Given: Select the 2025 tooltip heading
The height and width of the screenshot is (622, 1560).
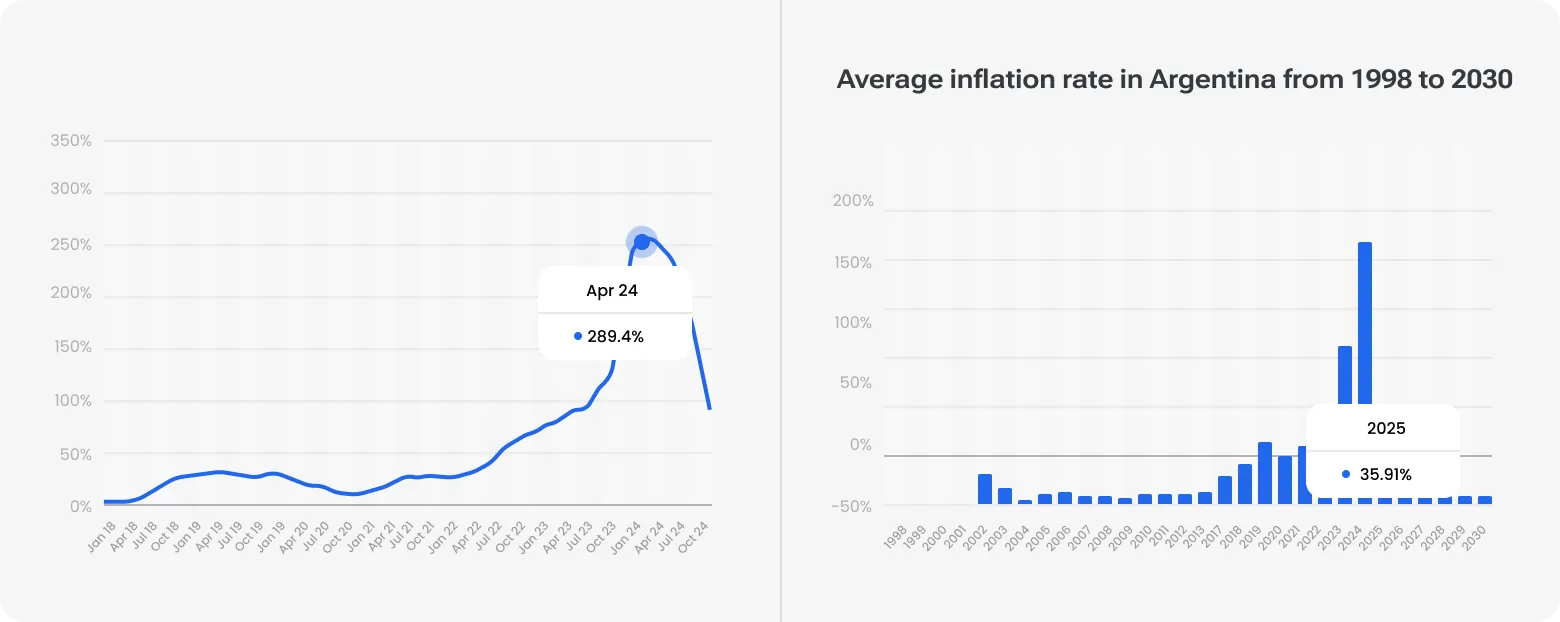Looking at the screenshot, I should [x=1386, y=428].
